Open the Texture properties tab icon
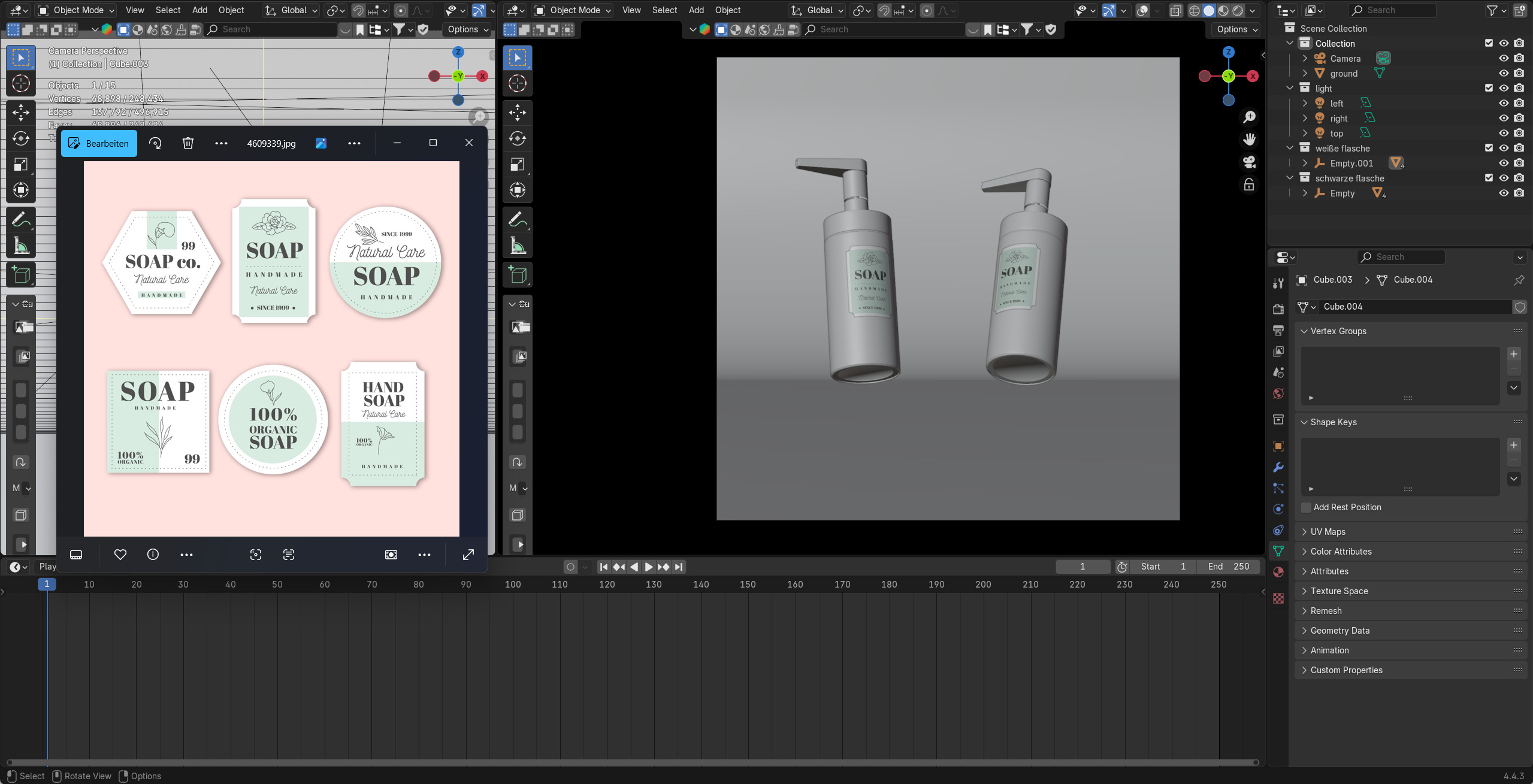Viewport: 1533px width, 784px height. coord(1278,598)
